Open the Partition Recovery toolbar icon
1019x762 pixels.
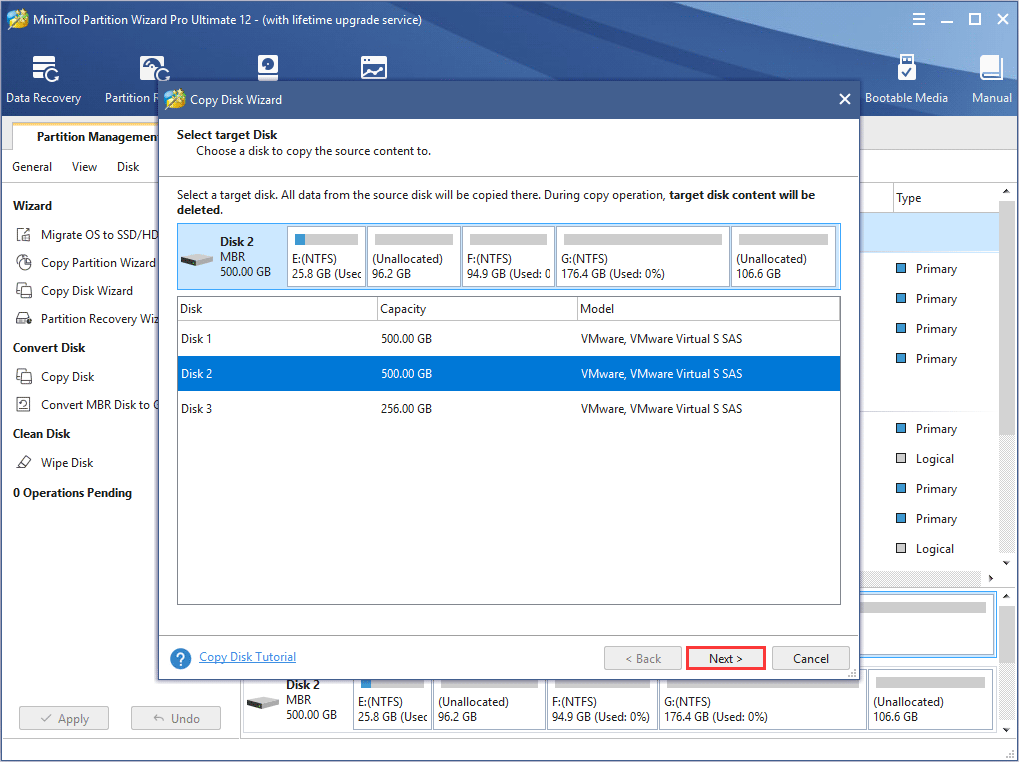[155, 68]
